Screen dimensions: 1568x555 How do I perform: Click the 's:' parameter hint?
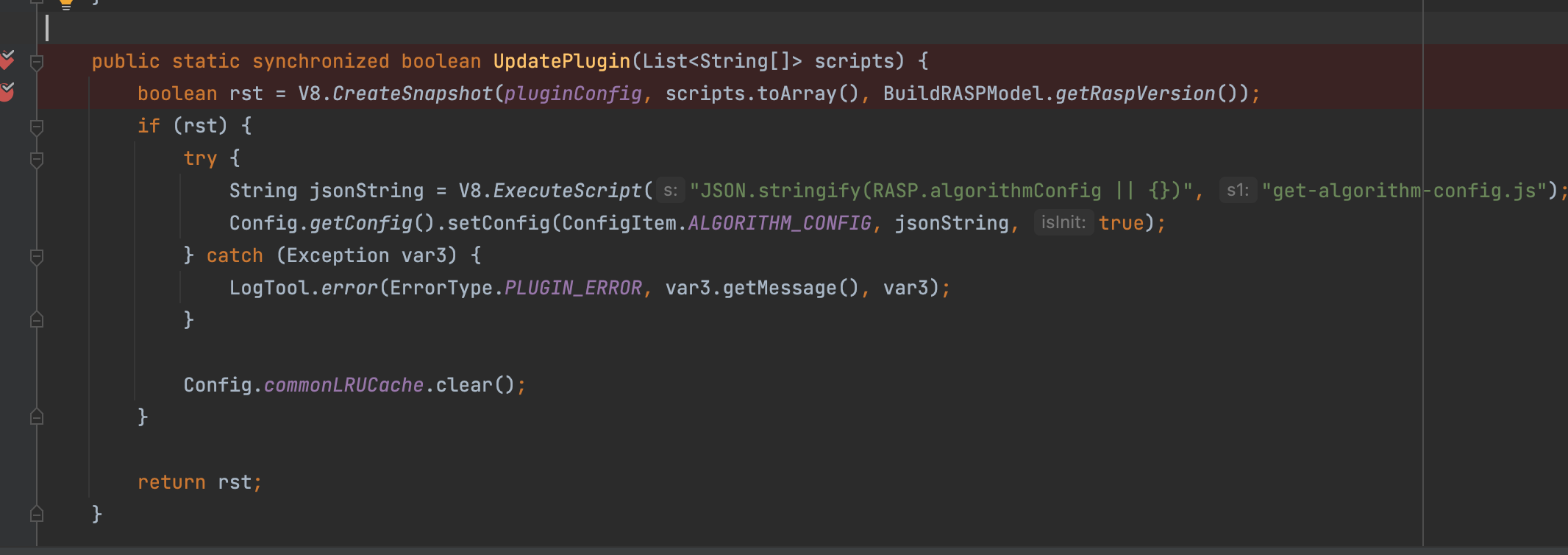click(670, 191)
